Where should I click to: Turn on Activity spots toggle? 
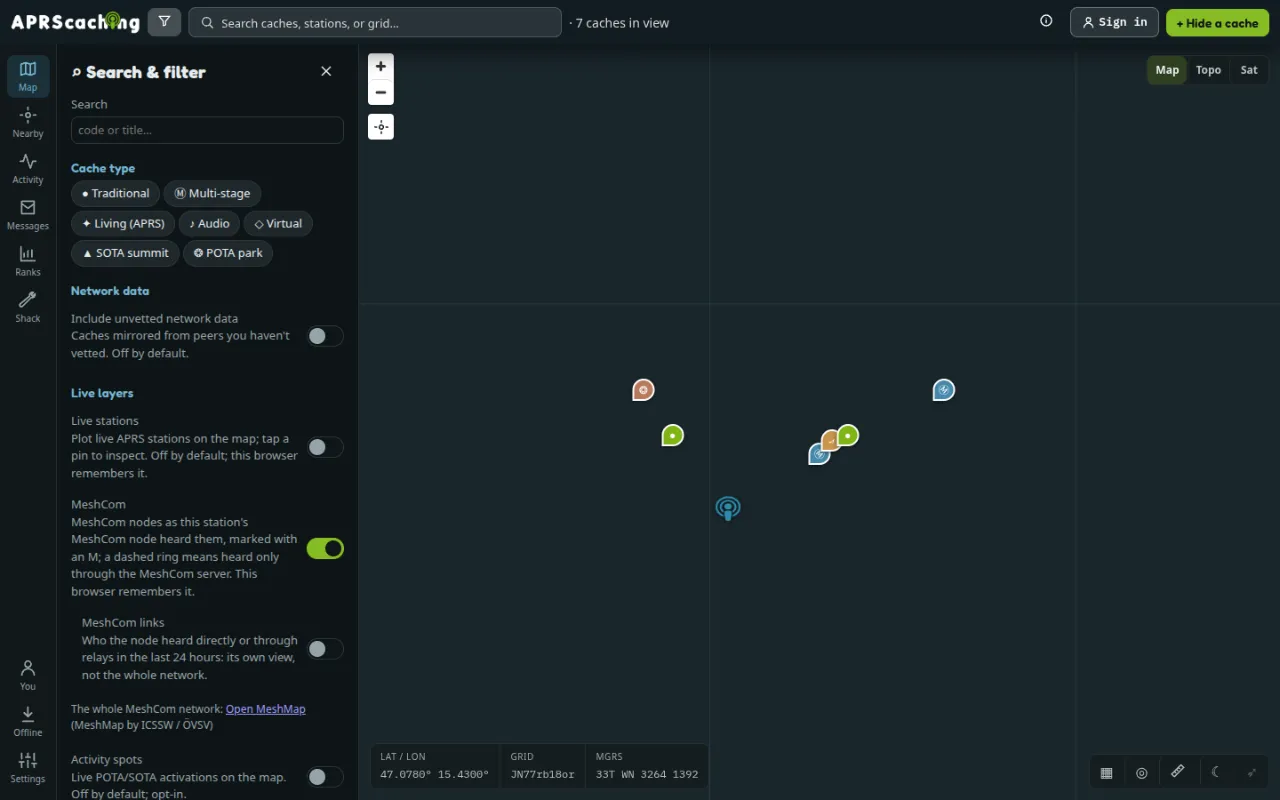325,777
